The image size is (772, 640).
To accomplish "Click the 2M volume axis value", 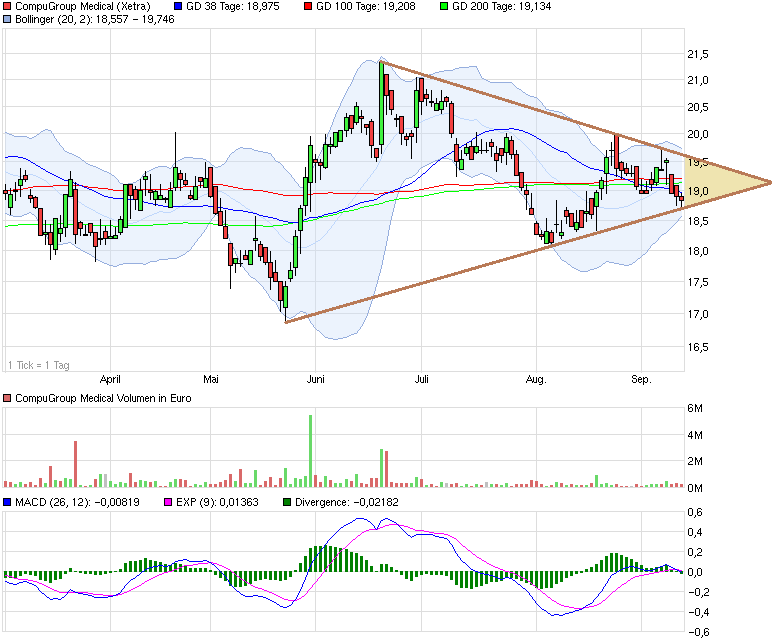I will 695,461.
